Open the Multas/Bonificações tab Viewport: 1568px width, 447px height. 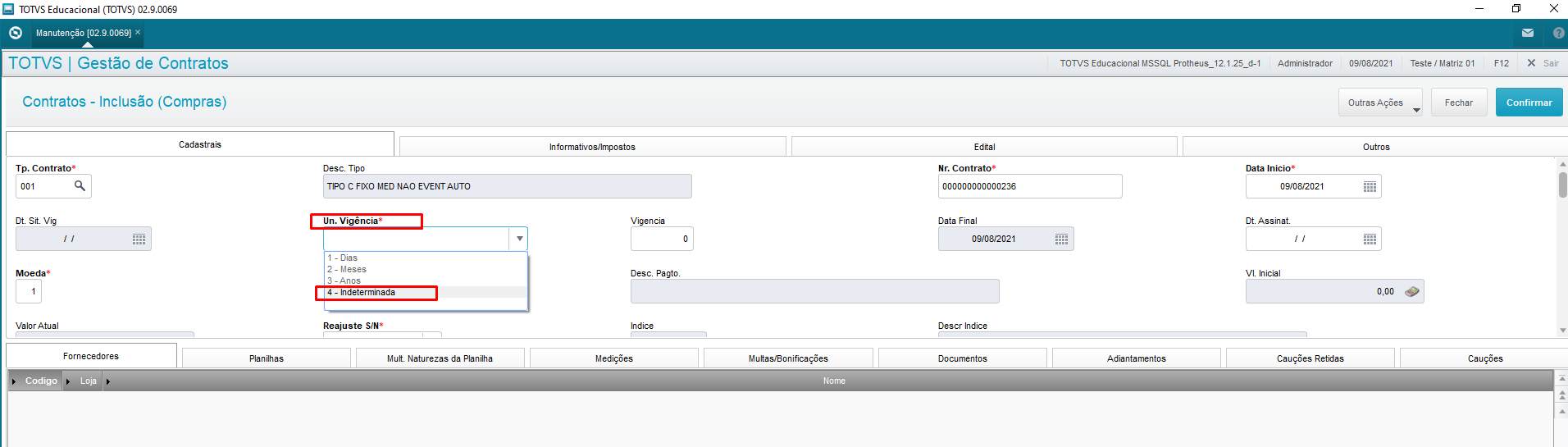pos(788,358)
